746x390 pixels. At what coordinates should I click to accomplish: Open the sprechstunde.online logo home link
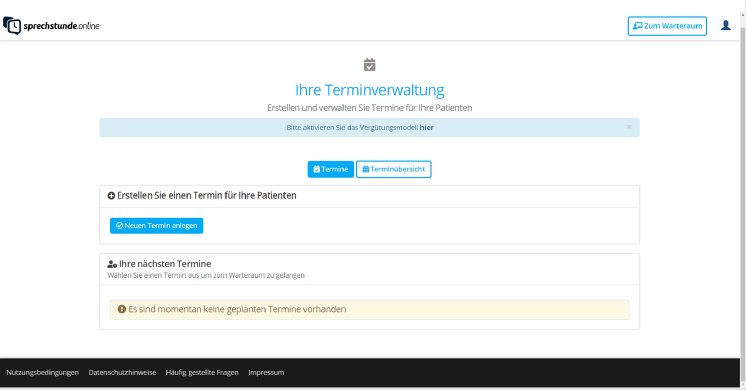pos(51,26)
